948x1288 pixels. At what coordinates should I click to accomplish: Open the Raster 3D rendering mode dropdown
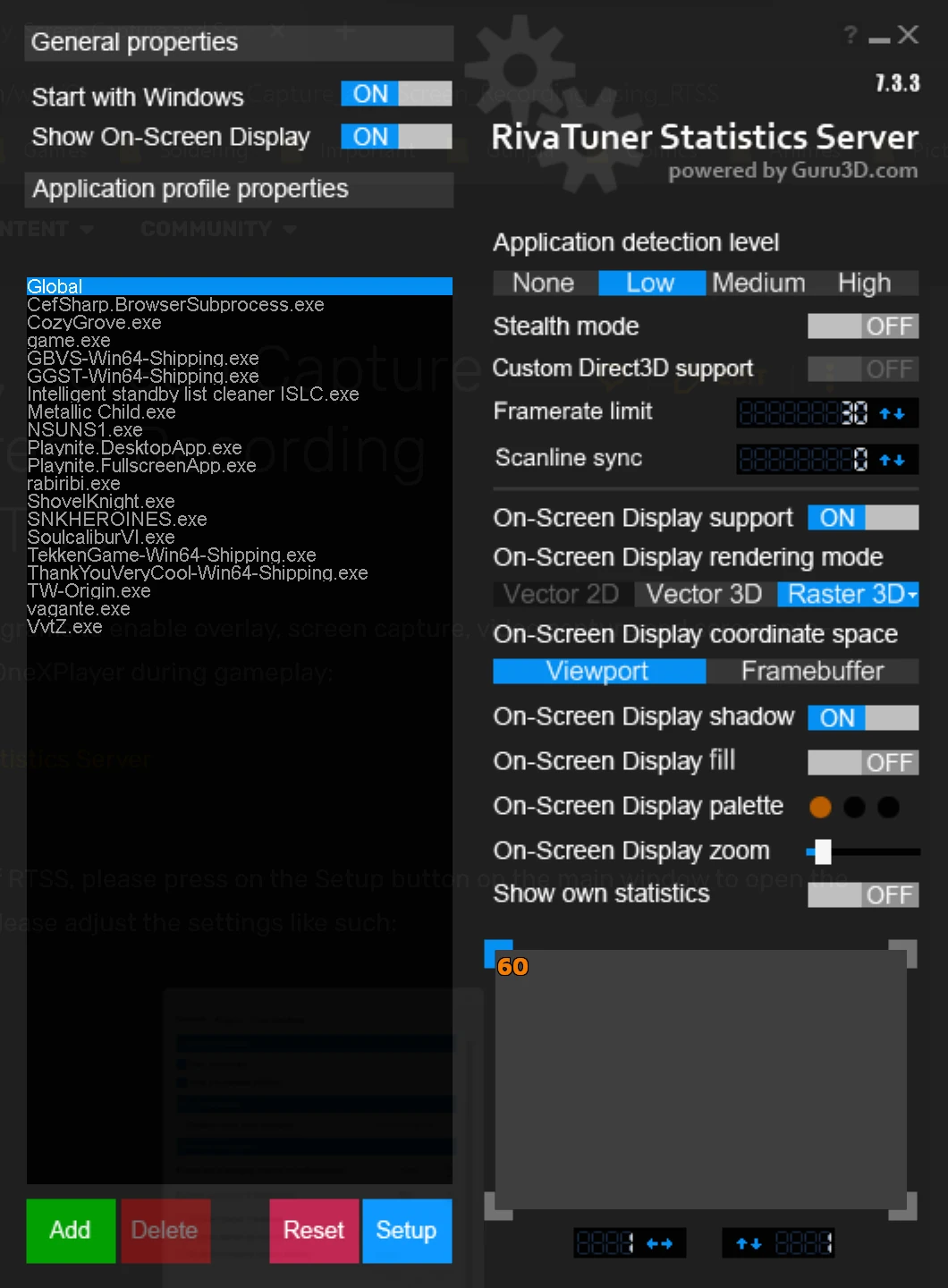tap(913, 594)
